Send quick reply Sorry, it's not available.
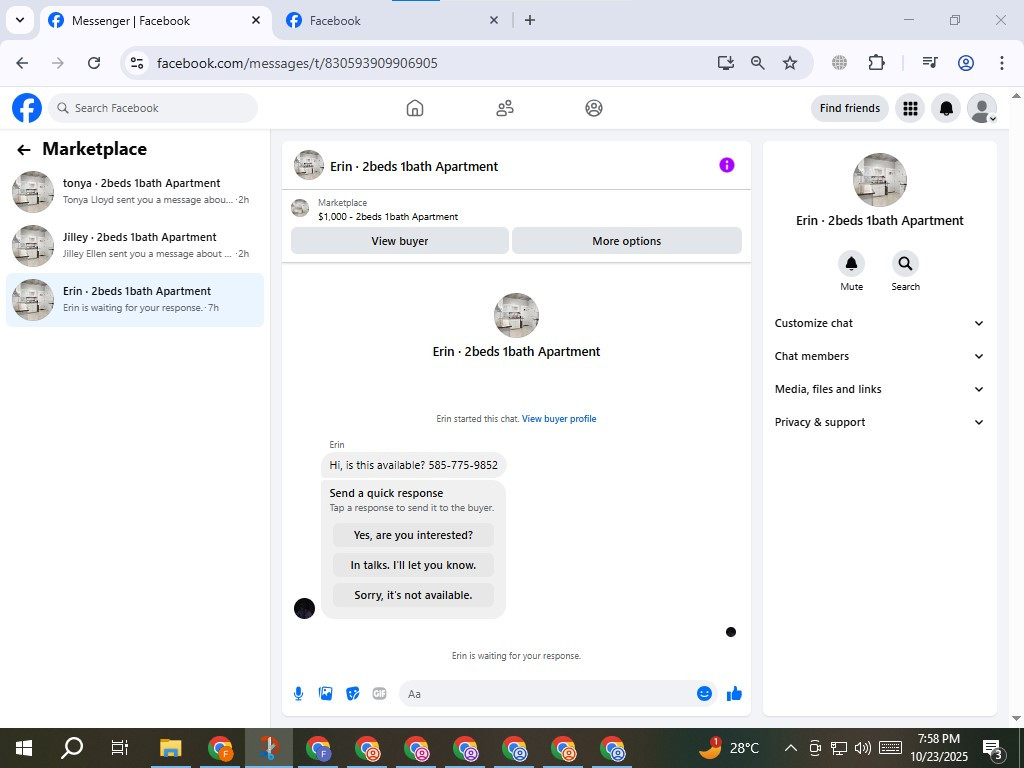The image size is (1024, 768). 413,595
